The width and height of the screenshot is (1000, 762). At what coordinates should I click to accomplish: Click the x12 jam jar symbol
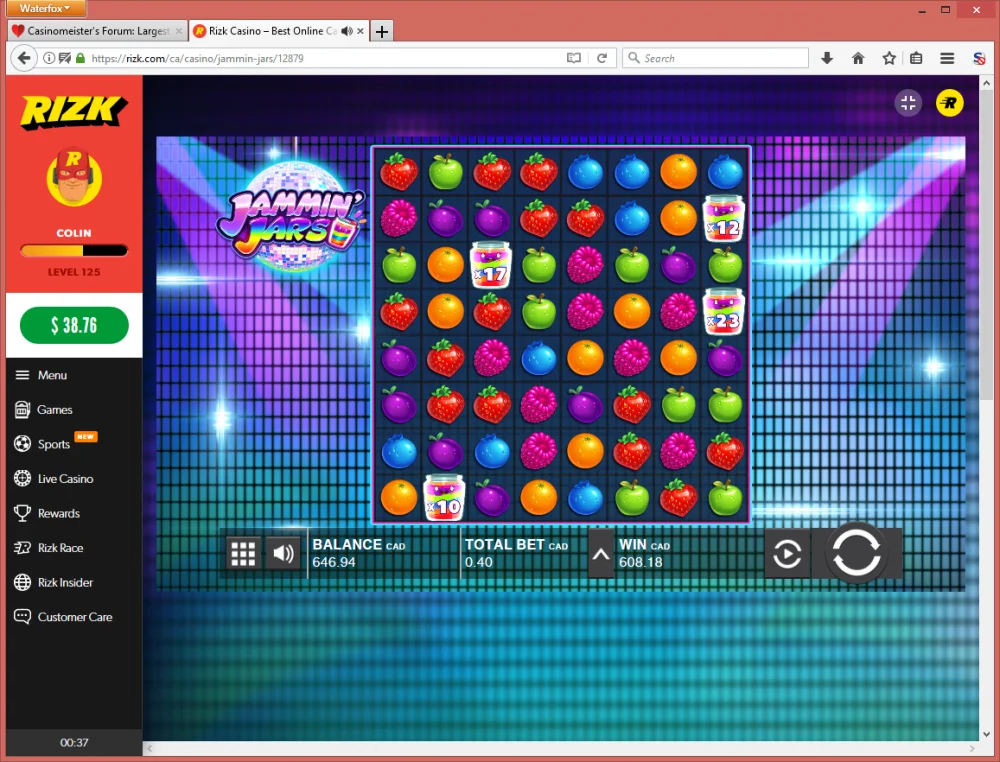pos(724,218)
